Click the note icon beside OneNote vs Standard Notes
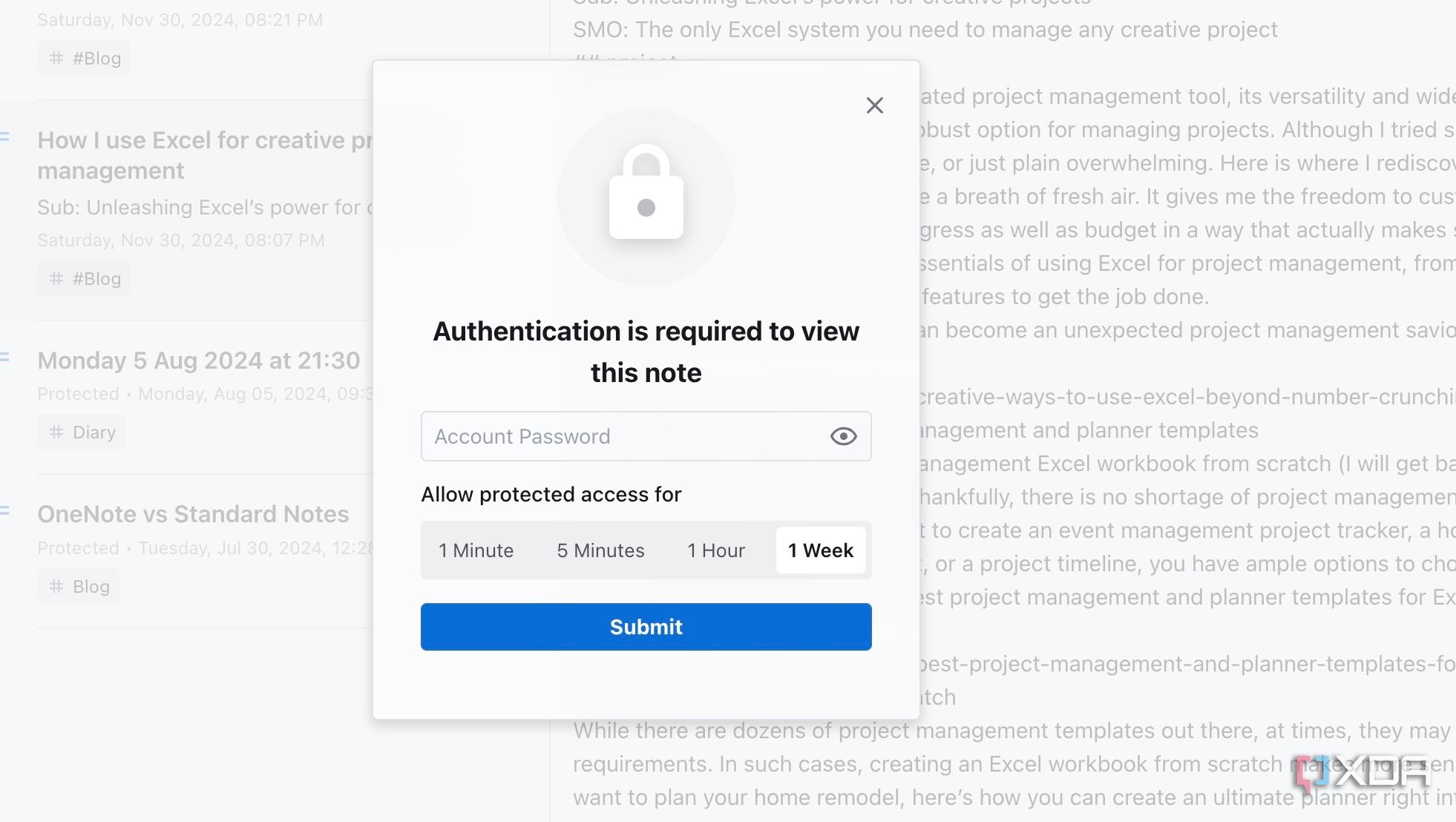Screen dimensions: 1456x822 [5, 511]
